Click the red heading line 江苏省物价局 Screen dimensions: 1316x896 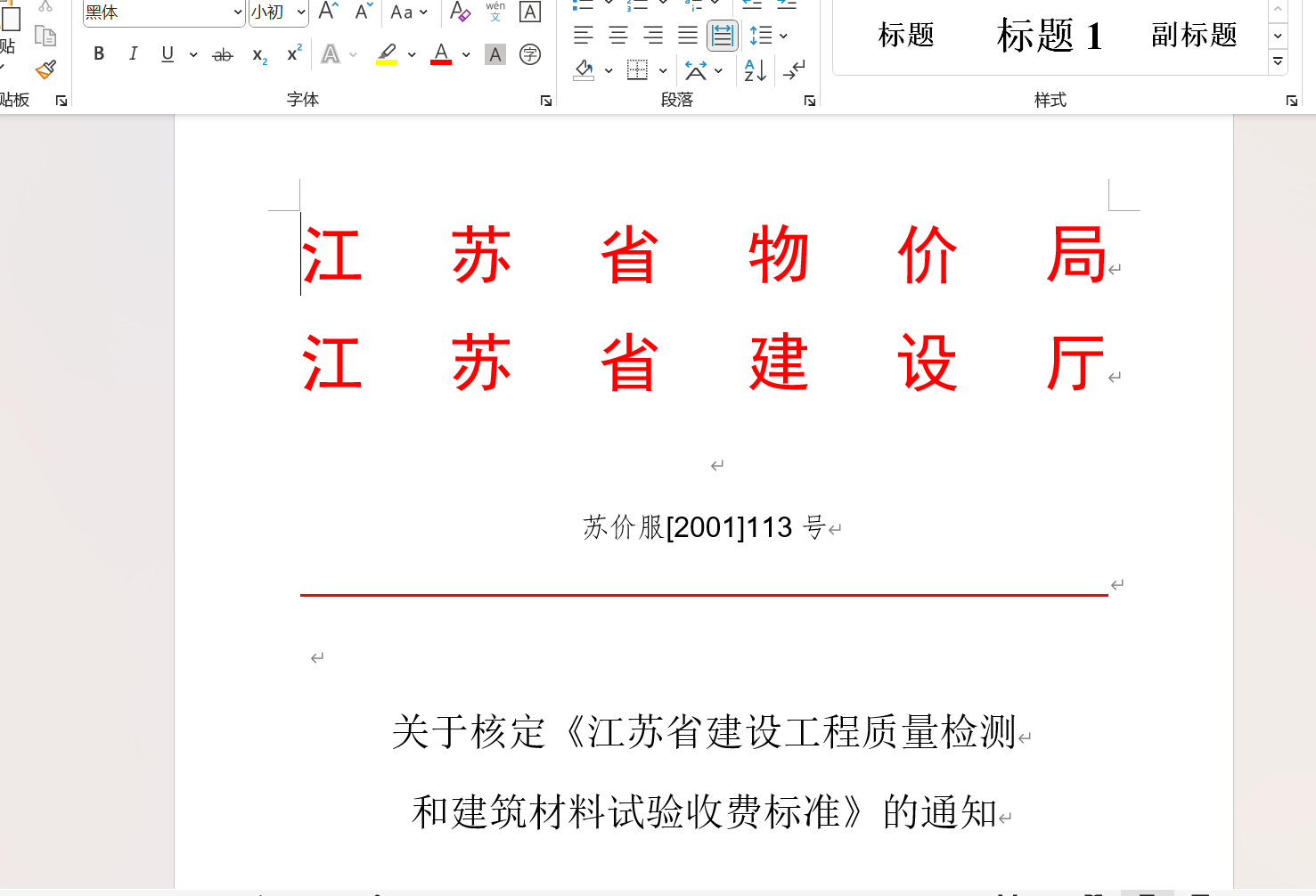(704, 256)
